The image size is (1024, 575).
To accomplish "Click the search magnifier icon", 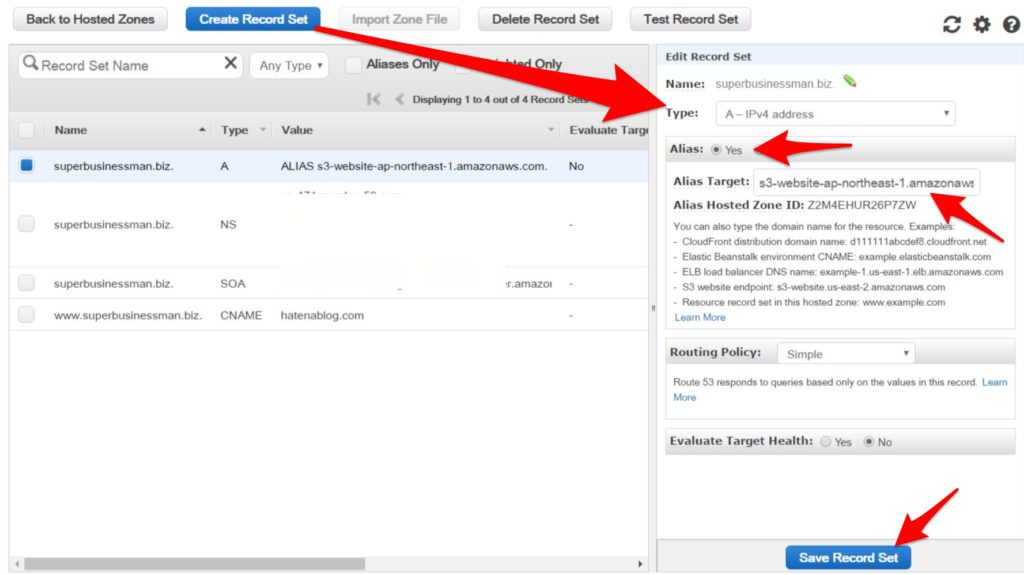I will 30,63.
